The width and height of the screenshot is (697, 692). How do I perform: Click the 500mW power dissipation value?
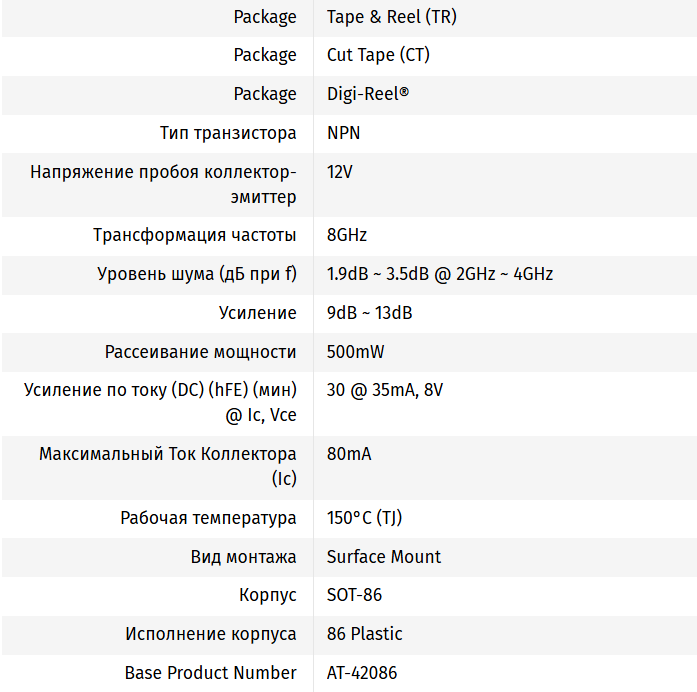coord(356,352)
